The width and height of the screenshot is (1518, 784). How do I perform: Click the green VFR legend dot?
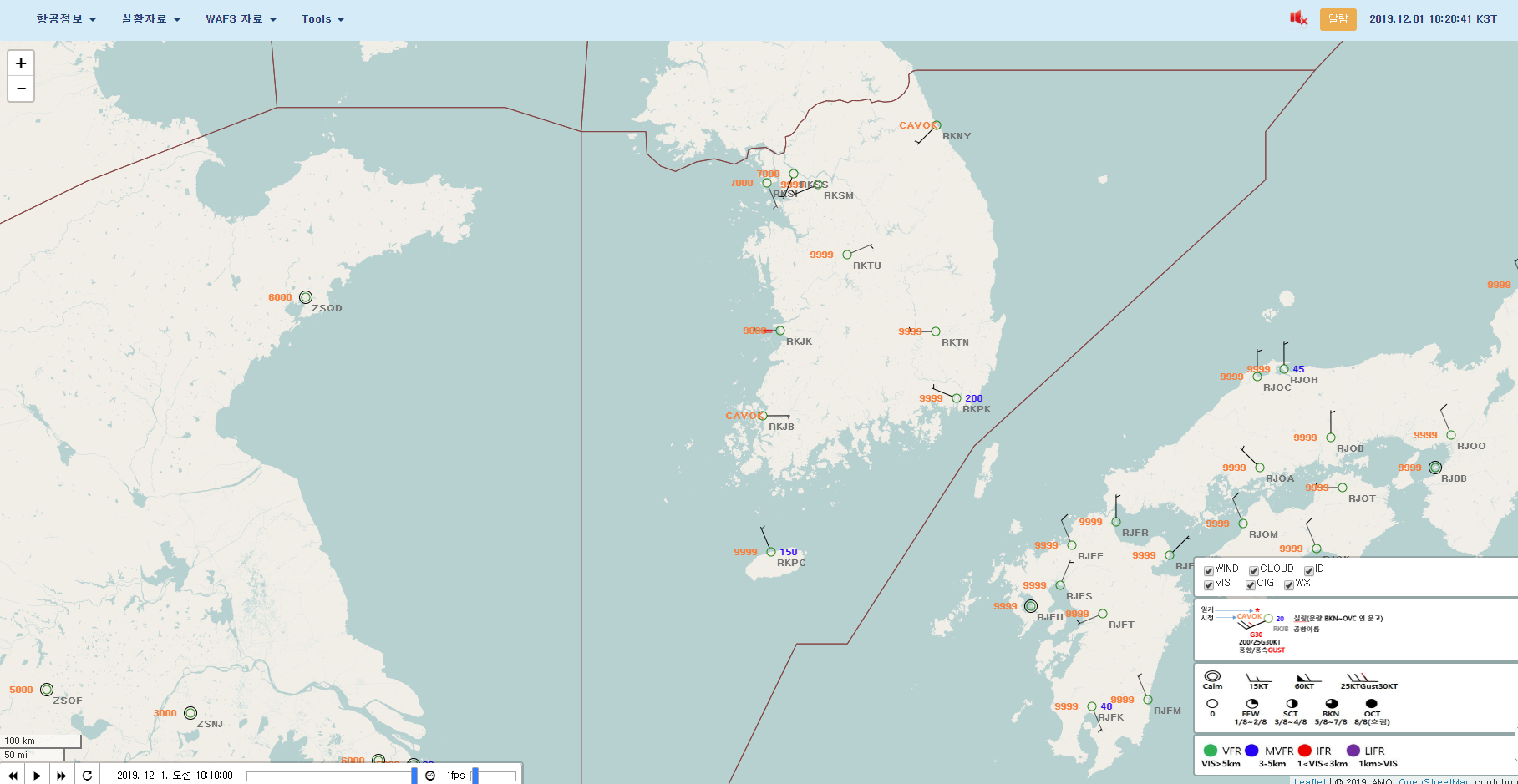1210,751
